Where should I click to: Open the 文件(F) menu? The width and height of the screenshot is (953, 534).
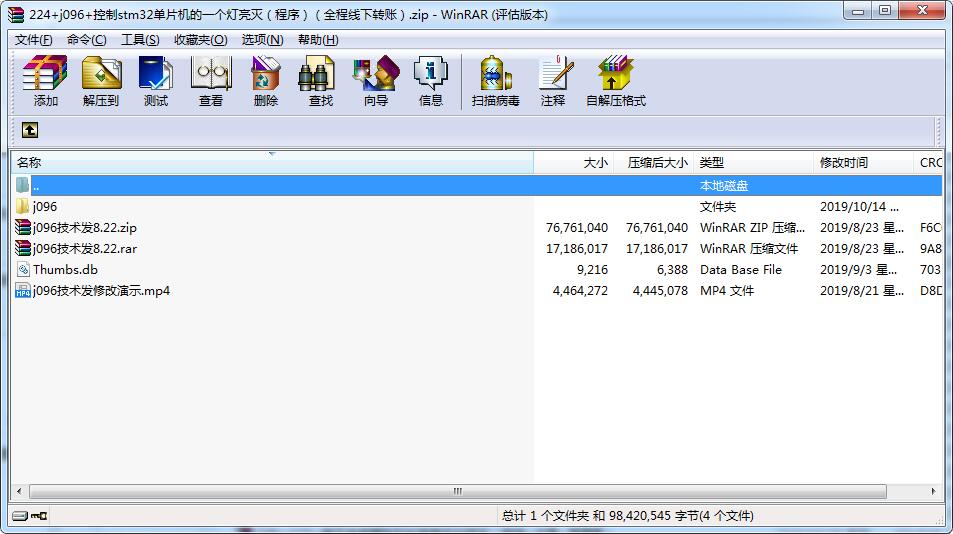[33, 39]
